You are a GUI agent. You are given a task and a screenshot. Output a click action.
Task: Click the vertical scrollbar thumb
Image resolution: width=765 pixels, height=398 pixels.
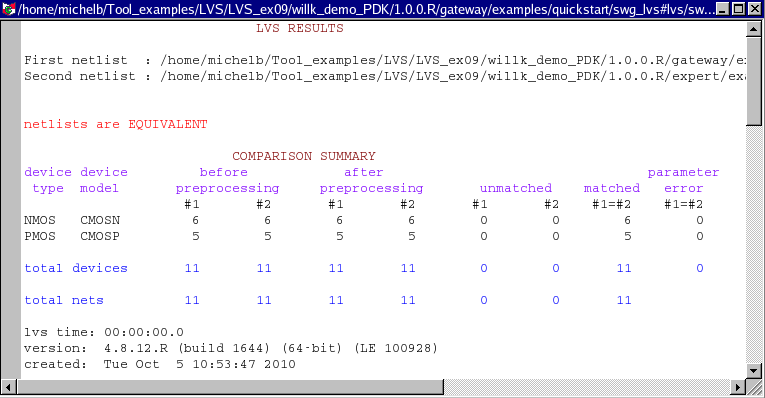click(754, 81)
